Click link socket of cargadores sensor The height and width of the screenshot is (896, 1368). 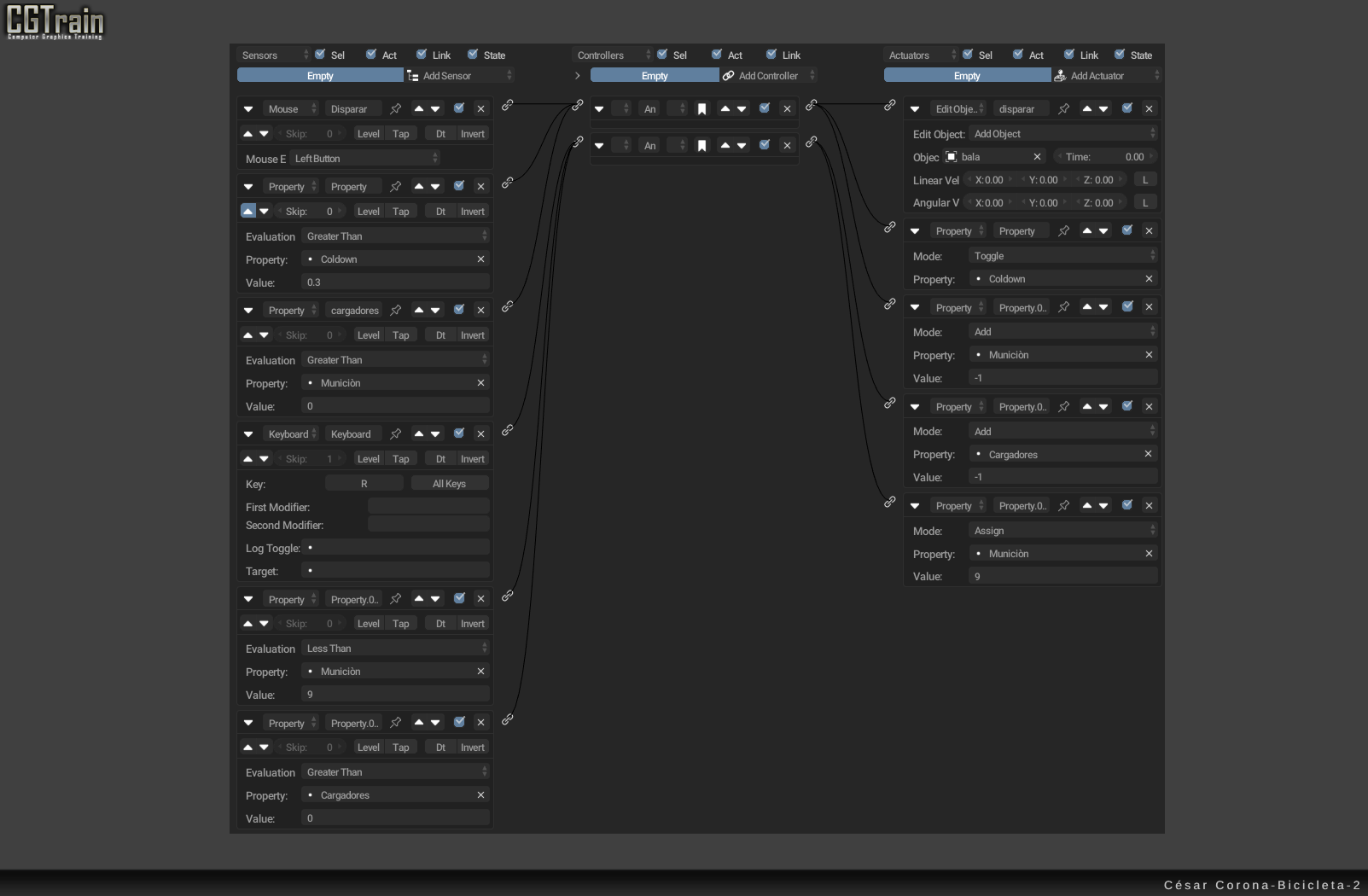[x=507, y=306]
